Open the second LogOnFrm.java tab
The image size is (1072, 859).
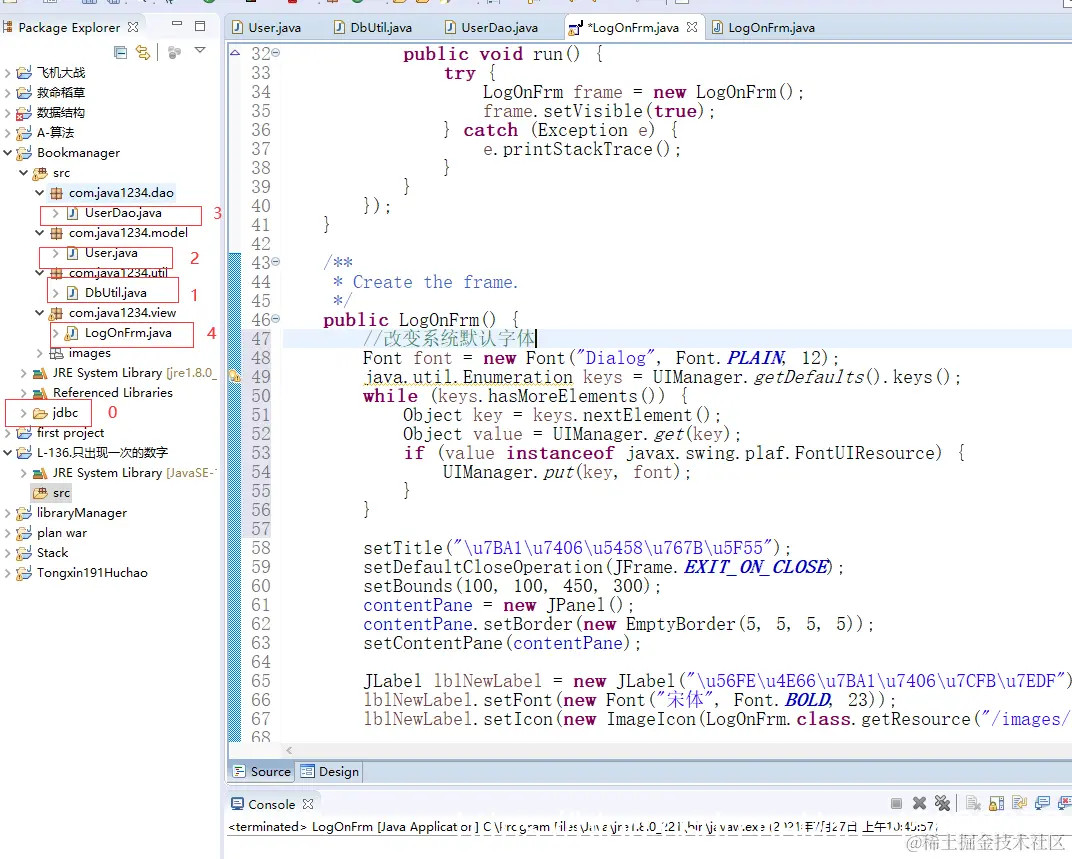coord(764,27)
